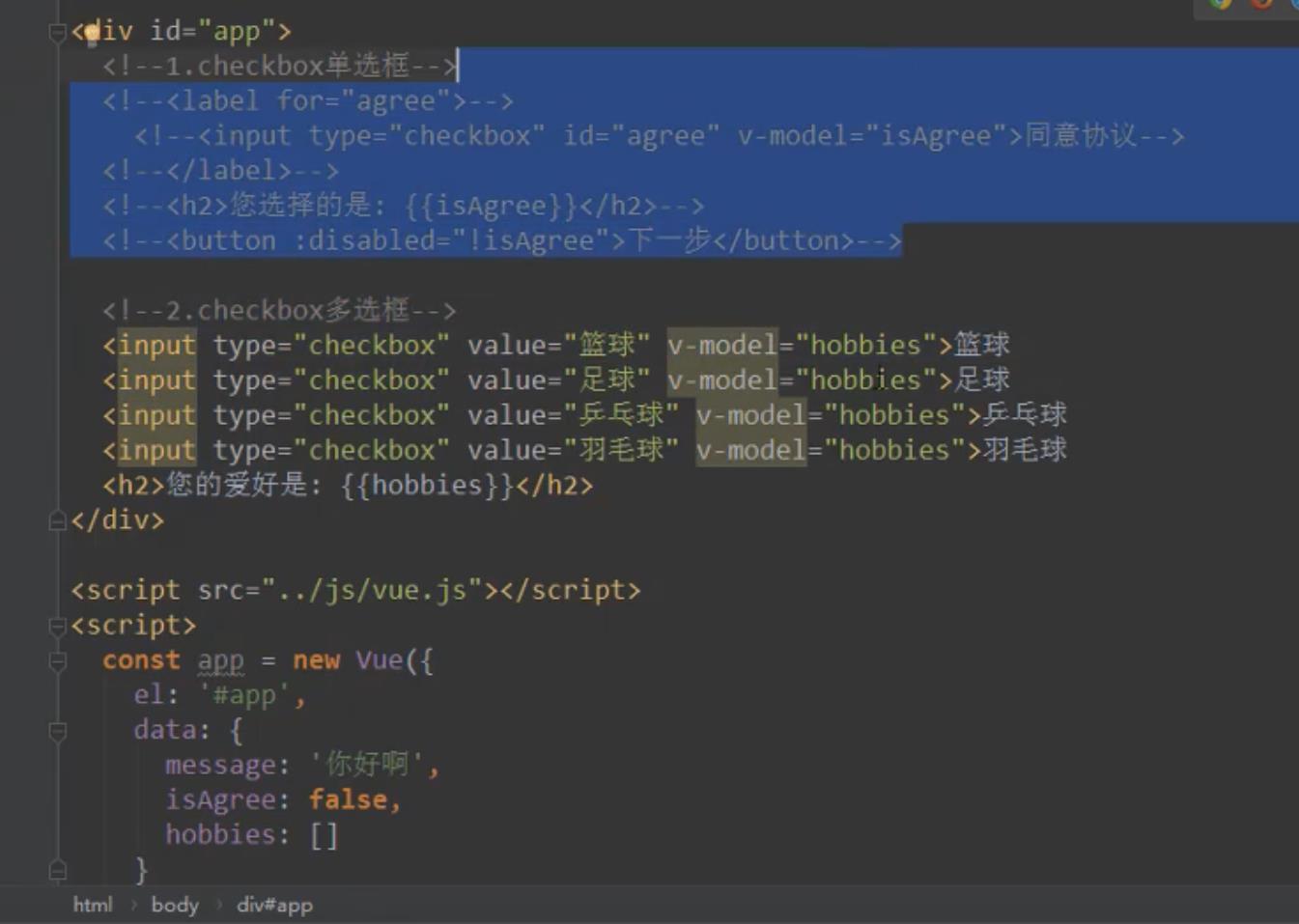Click input tag on the 羽毛球 checkbox line
This screenshot has height=924, width=1299.
[x=156, y=450]
